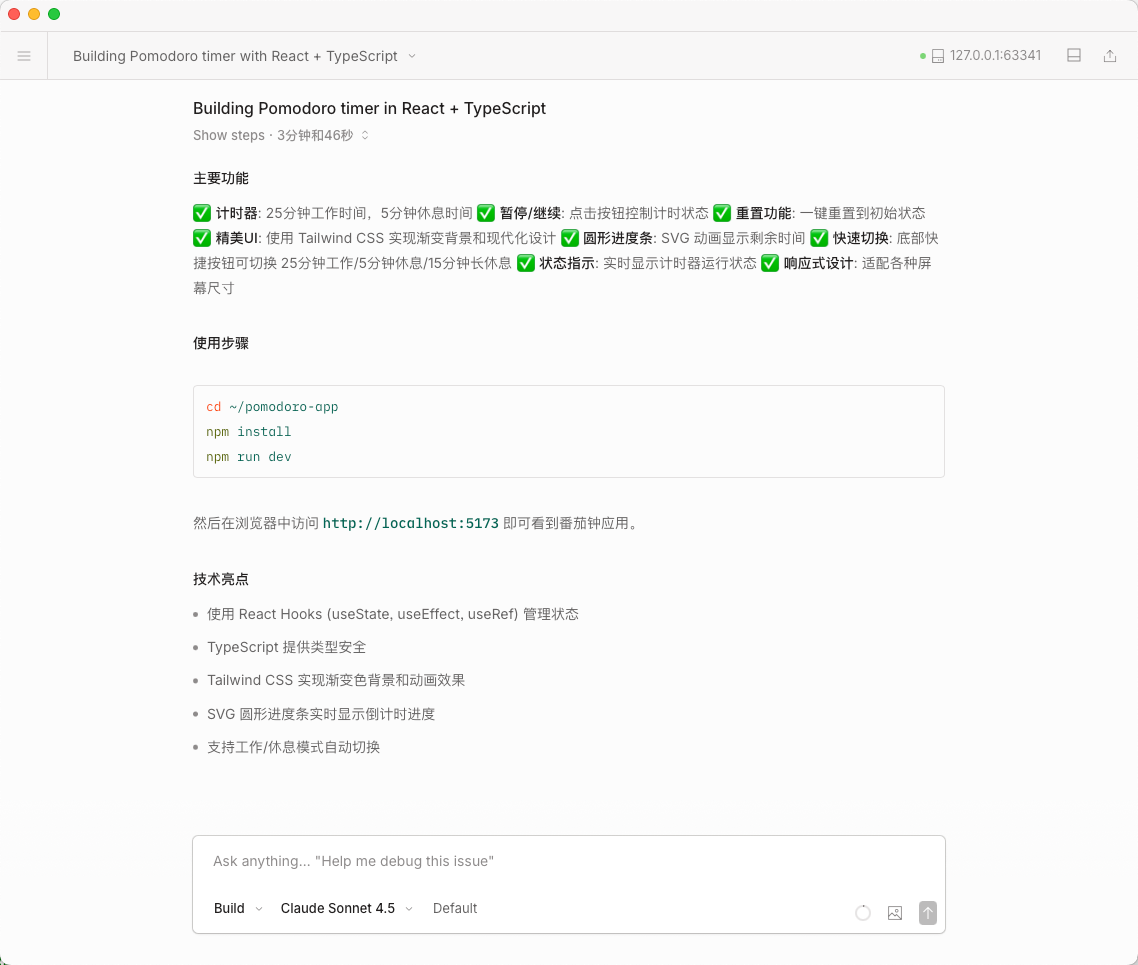Viewport: 1138px width, 965px height.
Task: Click the 127.0.0.1:63341 server address
Action: tap(995, 56)
